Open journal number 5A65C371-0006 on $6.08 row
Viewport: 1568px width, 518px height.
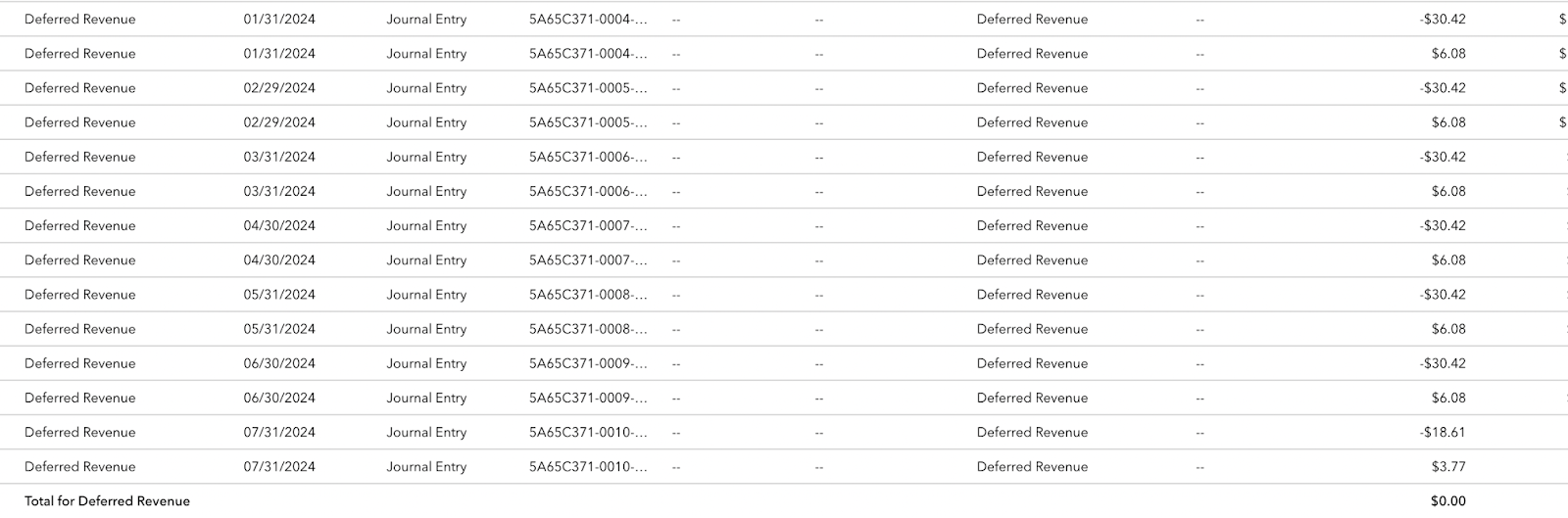(588, 191)
